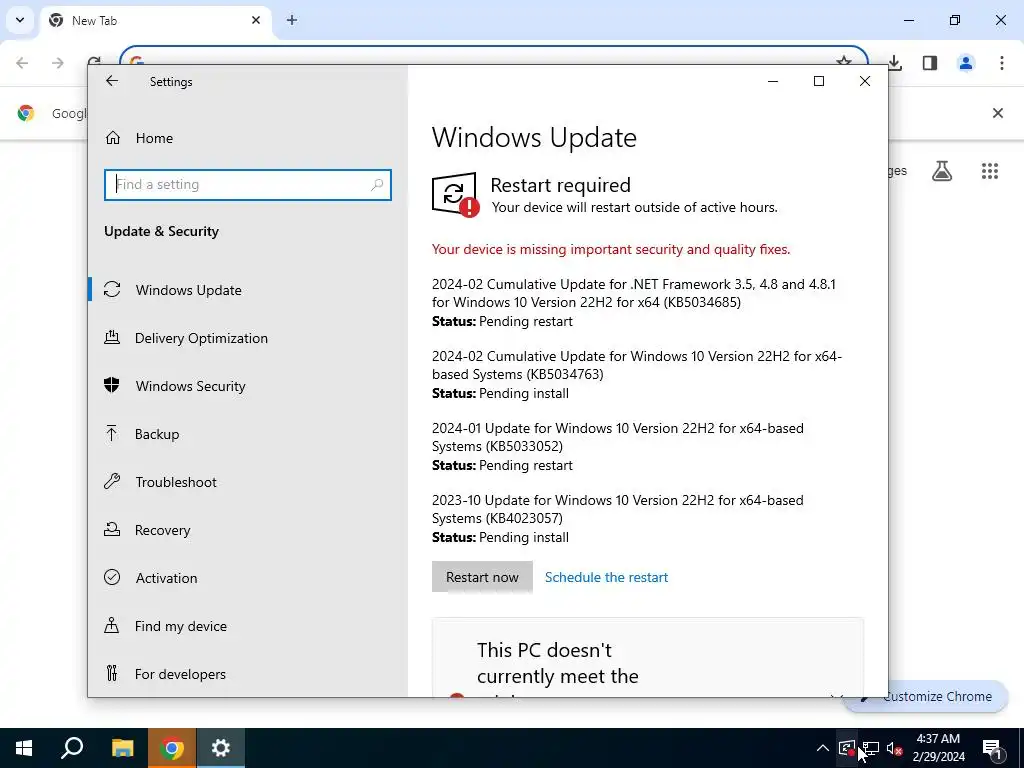The width and height of the screenshot is (1024, 768).
Task: Bookmark page with star icon in Chrome
Action: [x=844, y=61]
